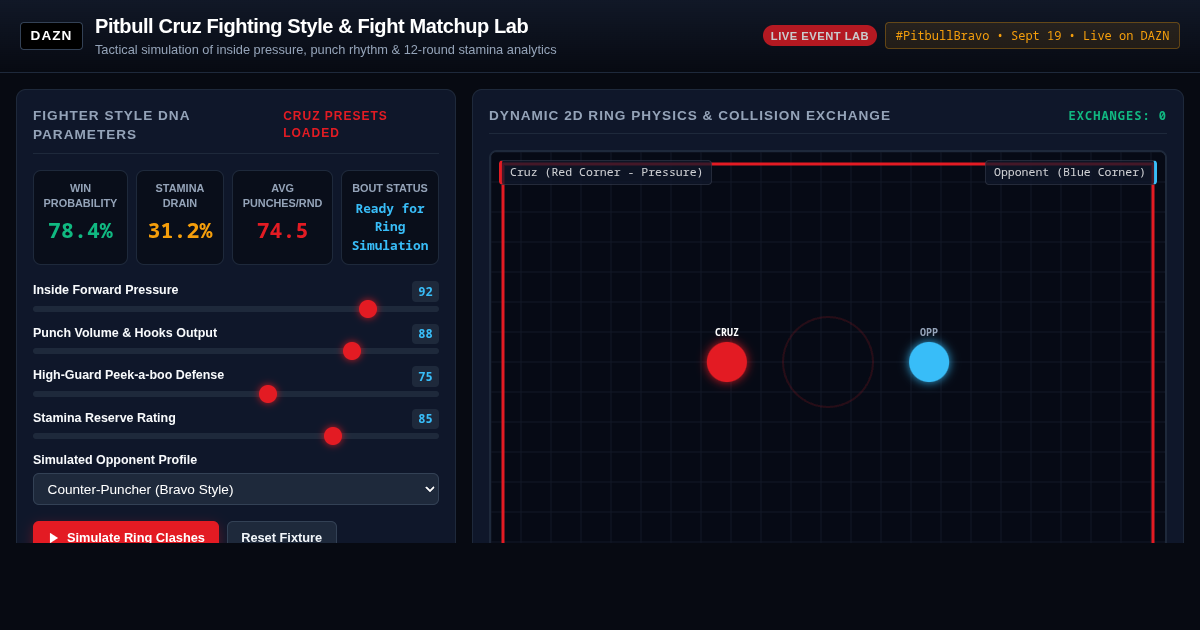Click the ring center circle
1200x630 pixels.
(x=828, y=362)
